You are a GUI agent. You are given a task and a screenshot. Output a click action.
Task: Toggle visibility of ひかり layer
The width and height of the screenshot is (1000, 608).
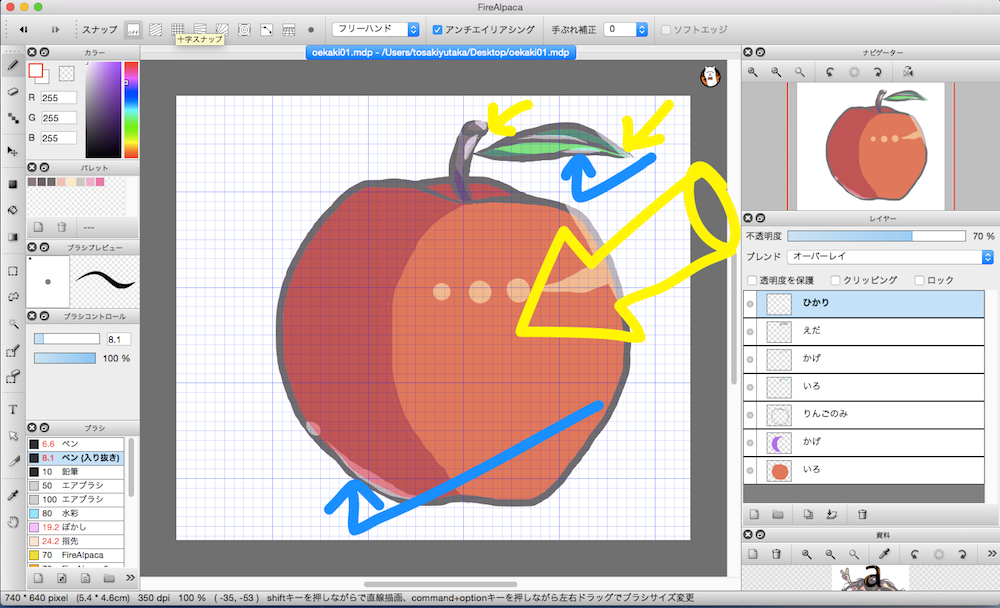[x=750, y=304]
